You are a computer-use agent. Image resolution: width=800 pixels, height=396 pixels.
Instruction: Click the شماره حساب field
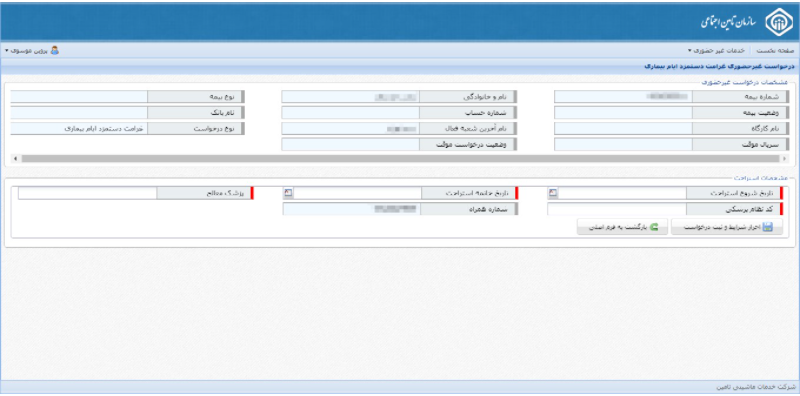coord(351,112)
